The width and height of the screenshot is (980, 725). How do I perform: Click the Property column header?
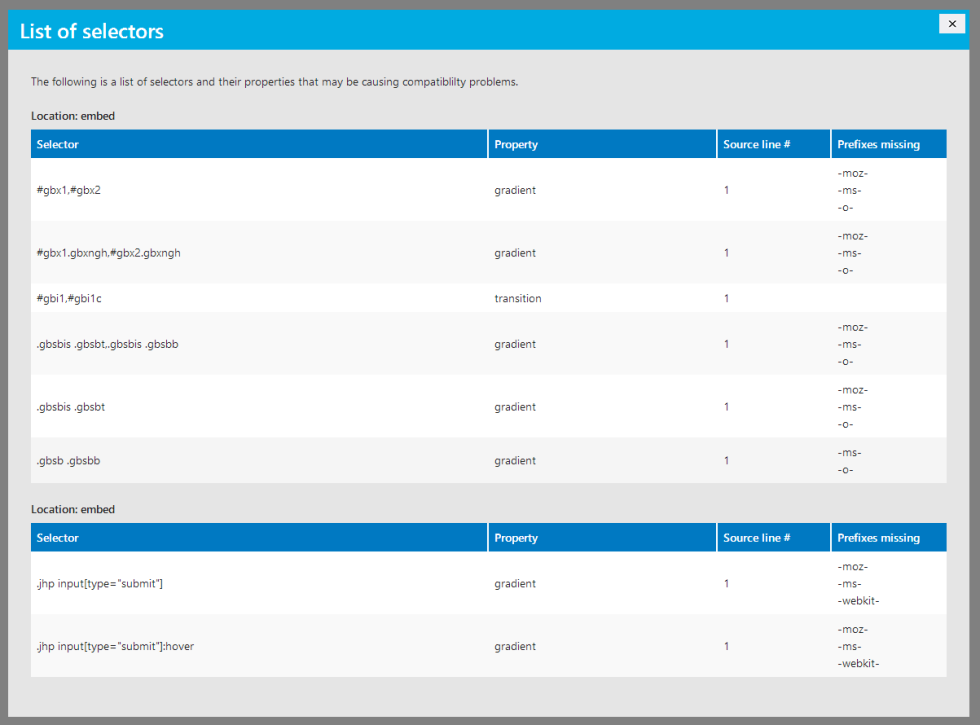pyautogui.click(x=516, y=143)
